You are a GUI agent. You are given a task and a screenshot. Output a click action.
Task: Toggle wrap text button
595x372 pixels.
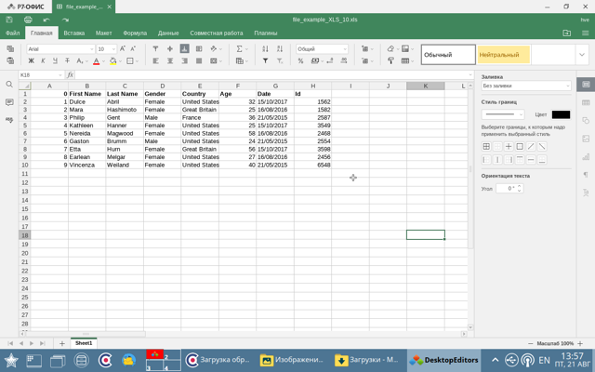[199, 49]
